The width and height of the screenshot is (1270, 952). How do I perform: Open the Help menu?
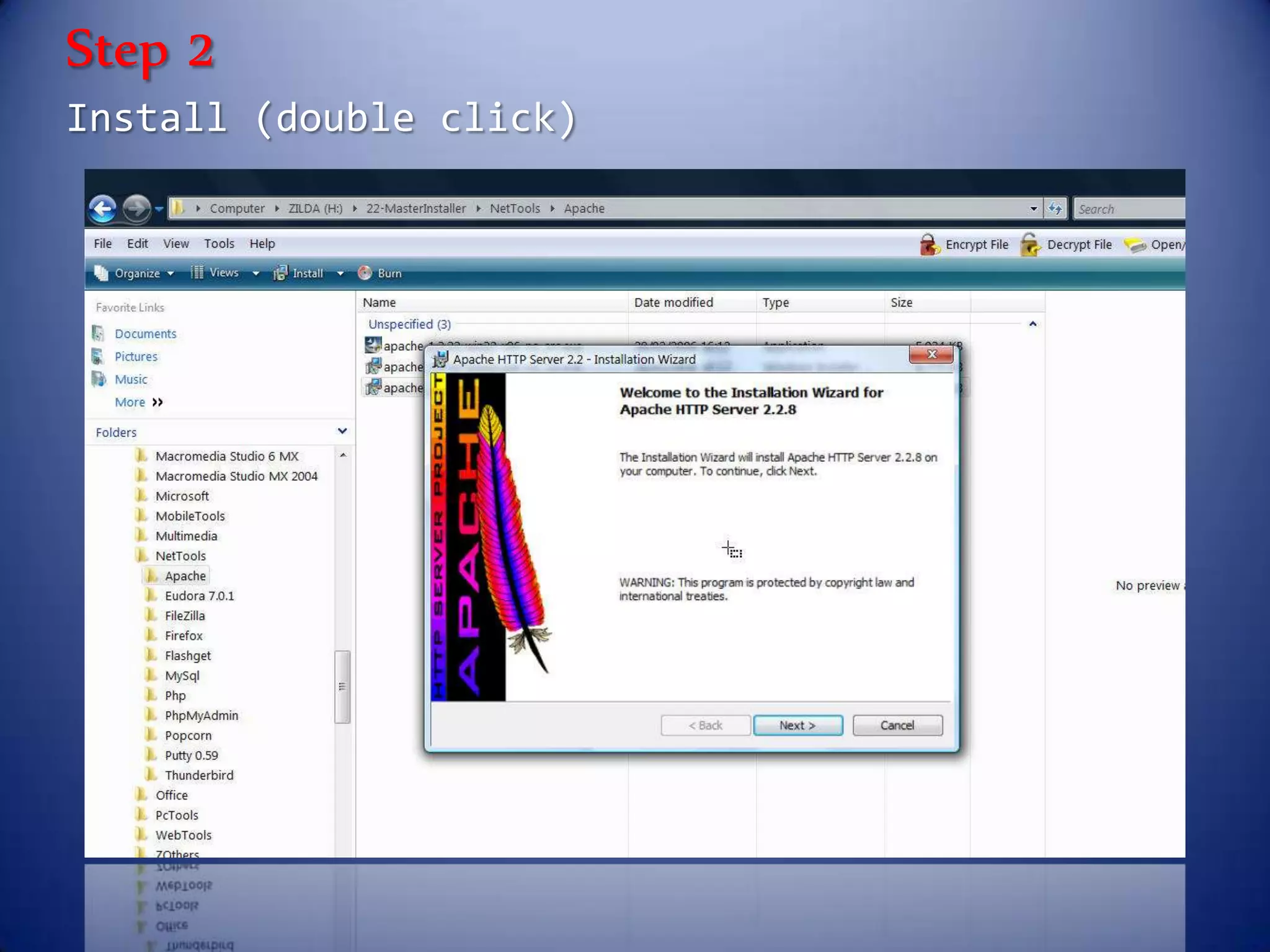coord(262,244)
